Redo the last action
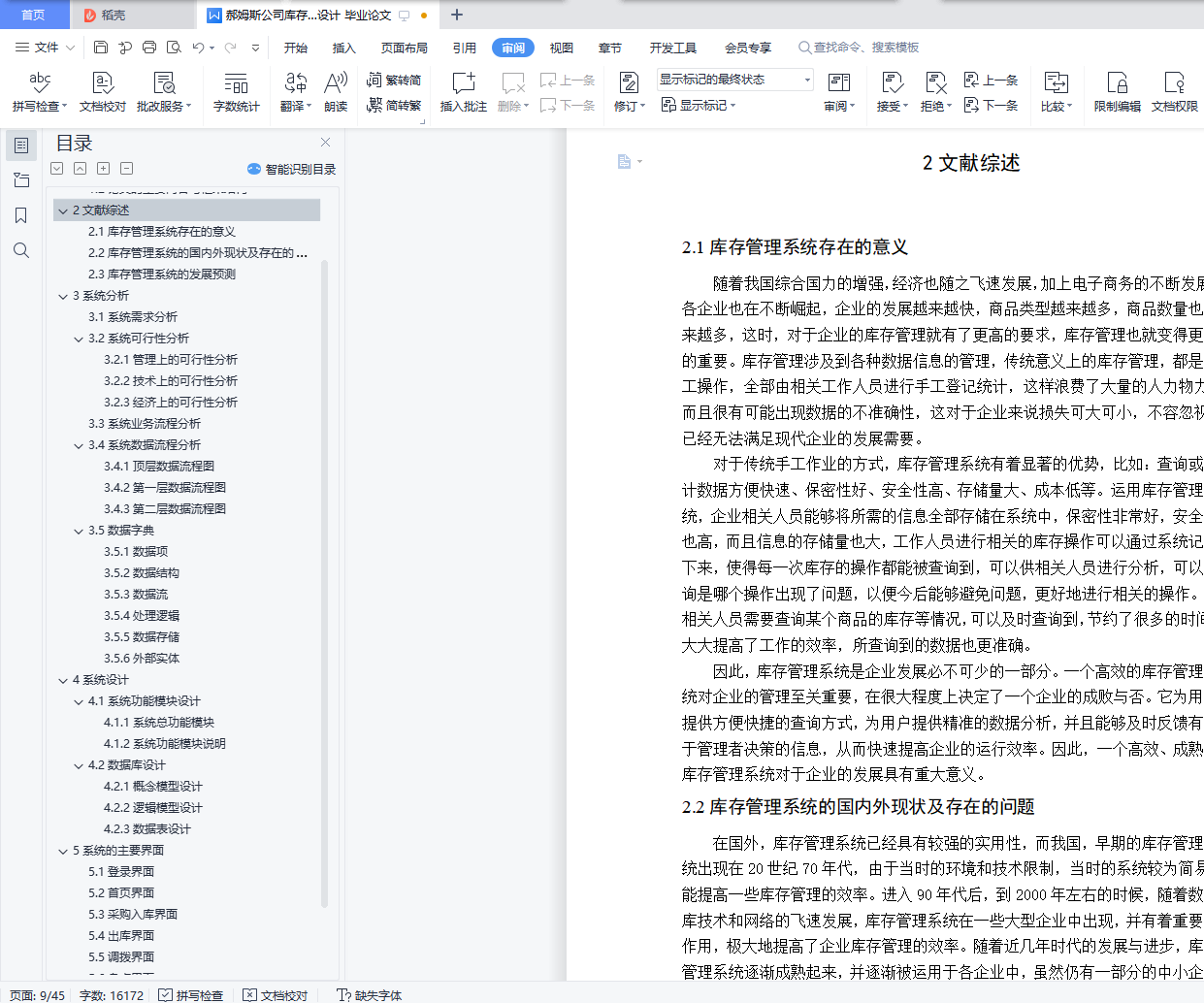The height and width of the screenshot is (1003, 1204). (x=231, y=47)
